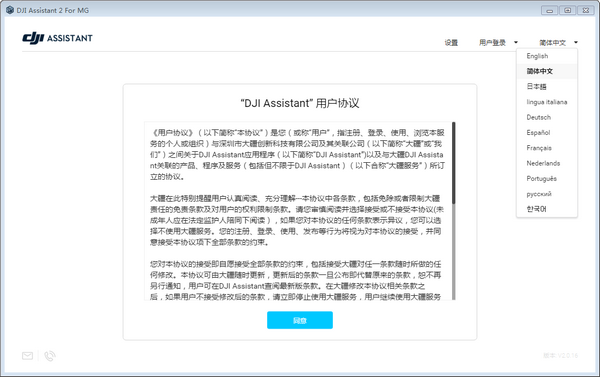Choose Português from the list
This screenshot has height=377, width=600.
coord(547,178)
